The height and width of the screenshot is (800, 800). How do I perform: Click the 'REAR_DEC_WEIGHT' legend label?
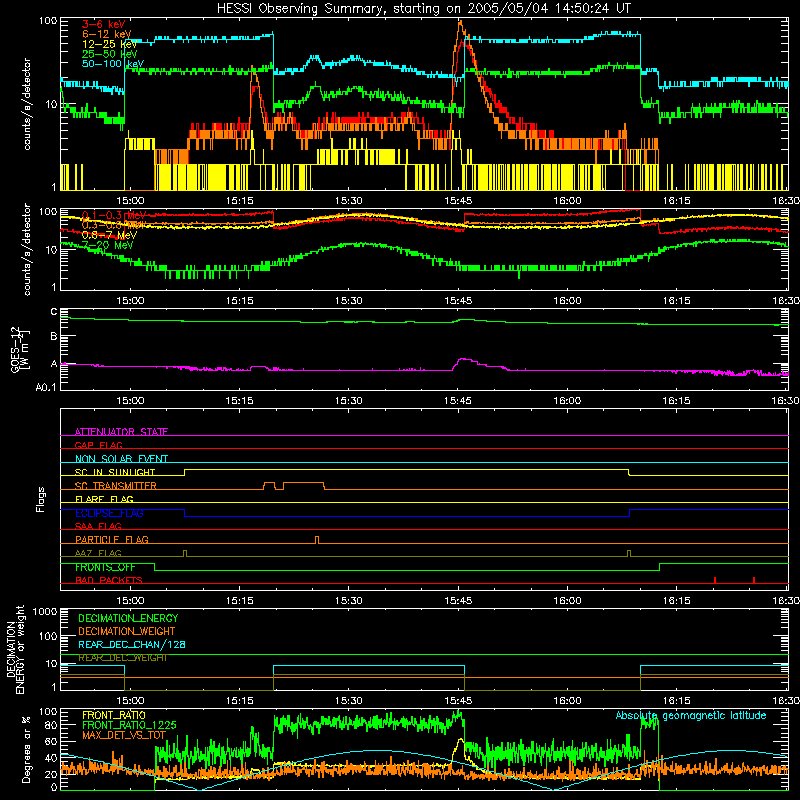point(123,658)
